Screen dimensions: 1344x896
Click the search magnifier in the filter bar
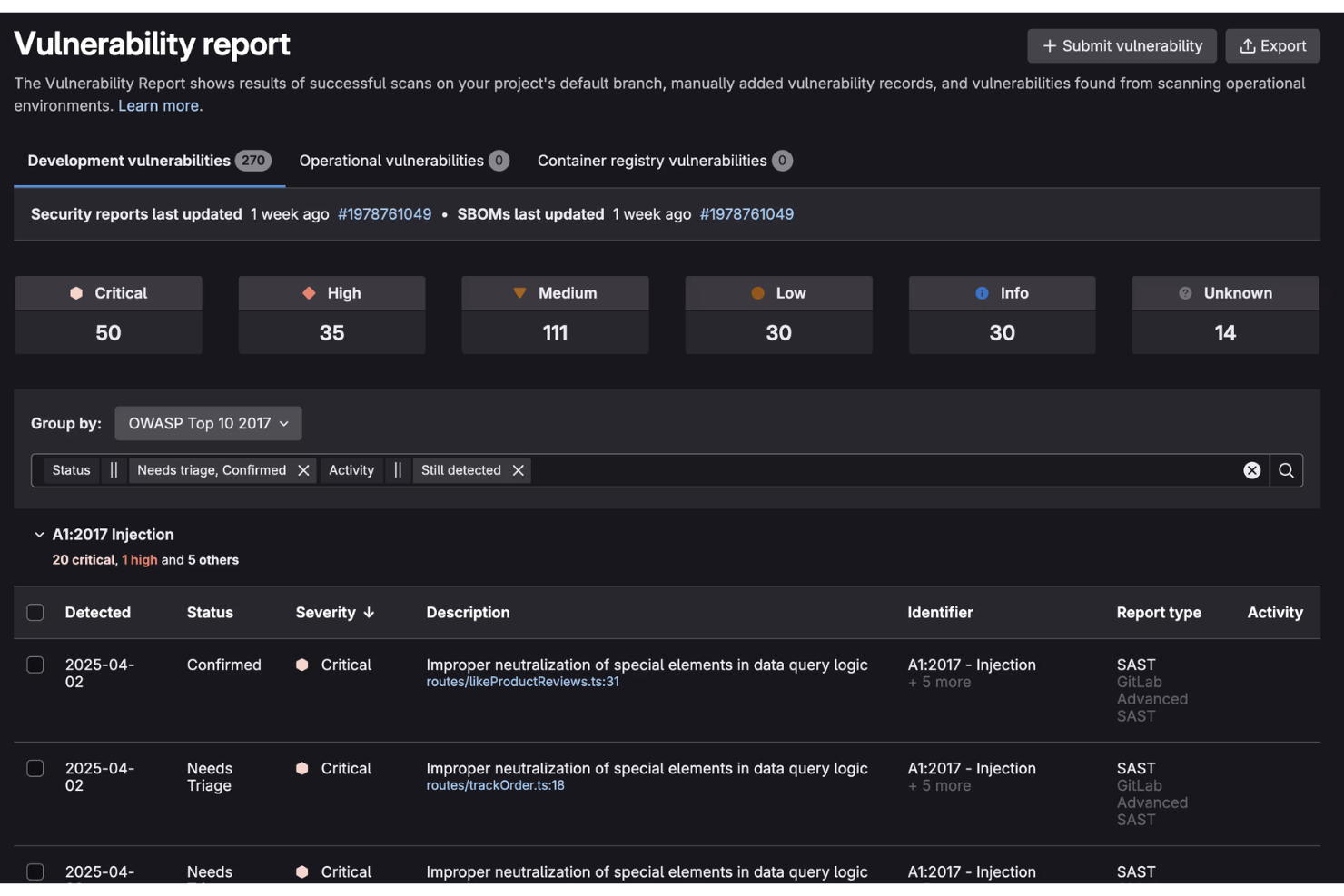(1286, 470)
